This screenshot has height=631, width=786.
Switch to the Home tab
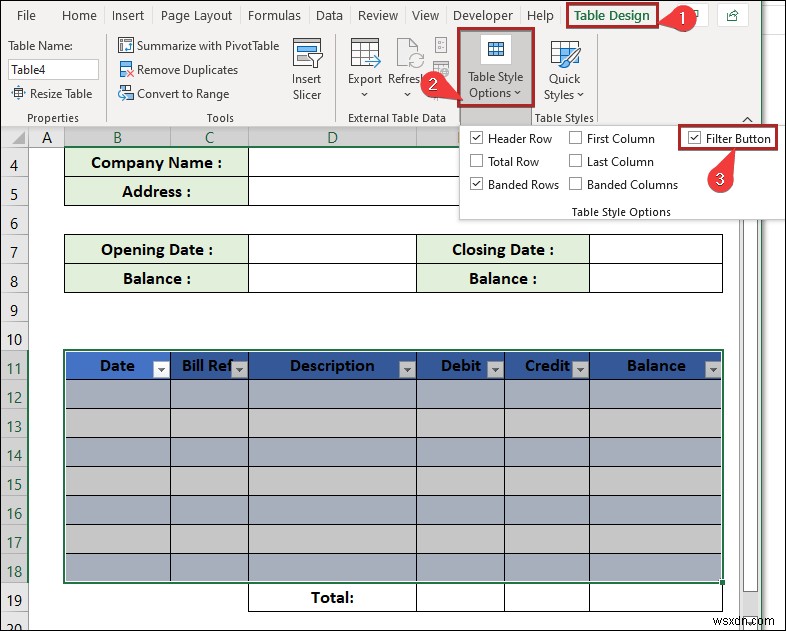pyautogui.click(x=79, y=16)
